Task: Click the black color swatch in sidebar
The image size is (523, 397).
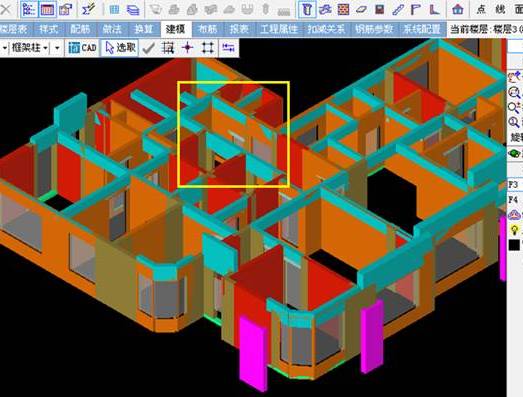Action: click(x=514, y=245)
